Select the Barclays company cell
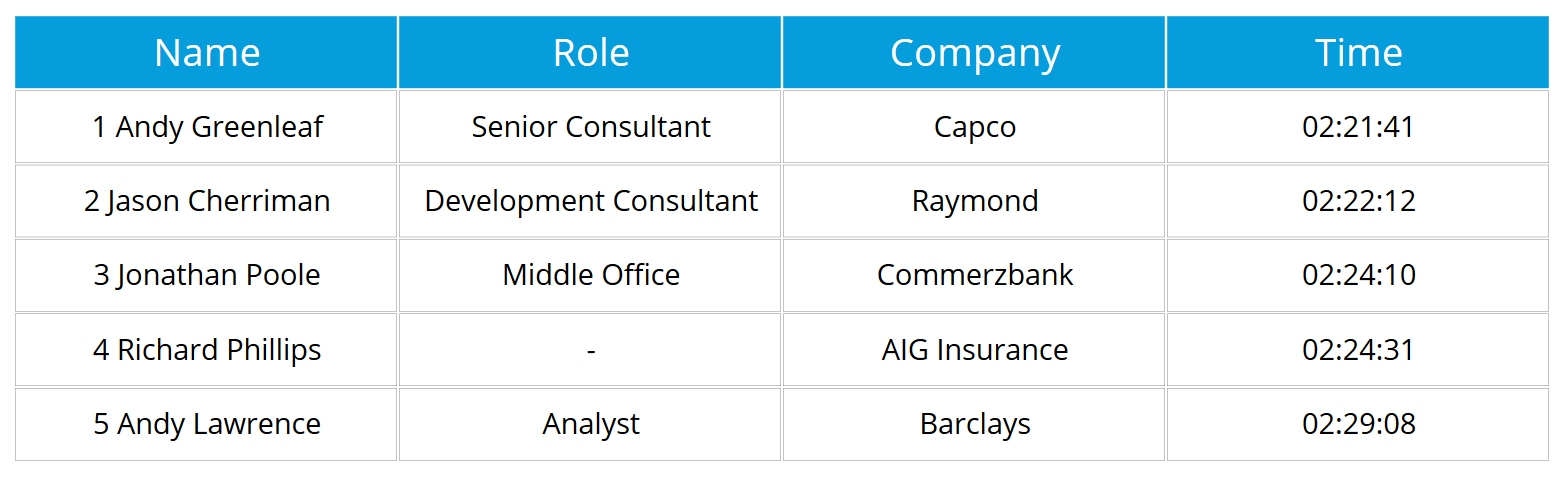 975,424
